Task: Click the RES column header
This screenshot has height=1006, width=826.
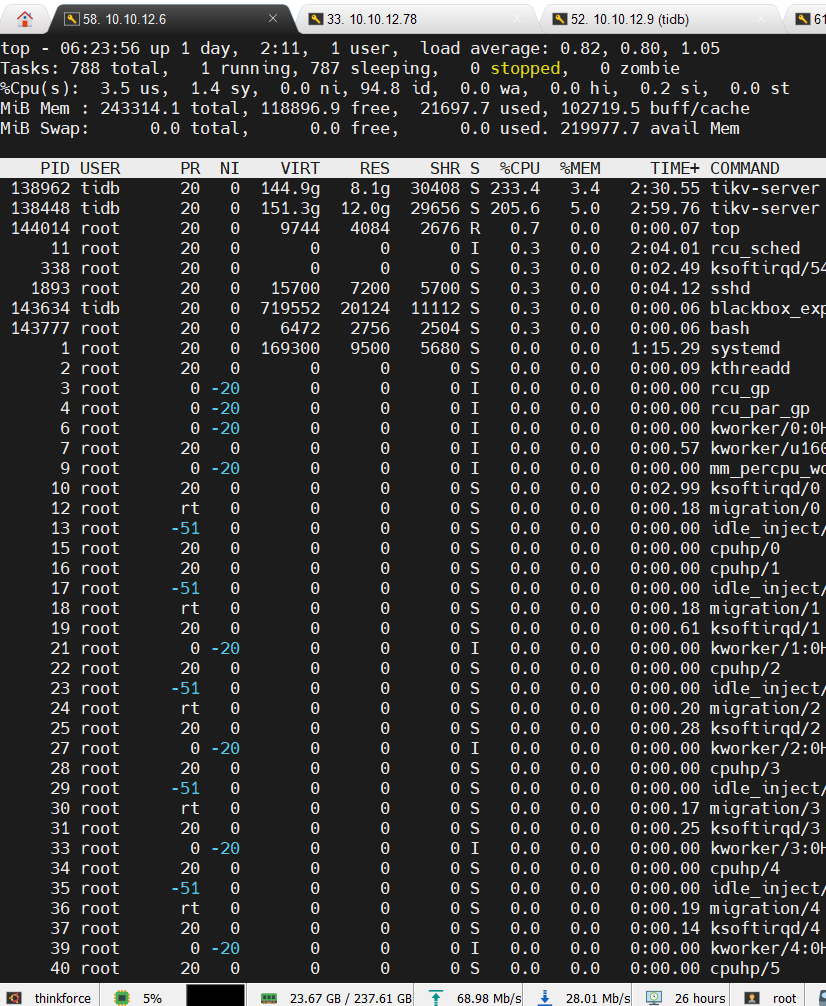Action: click(375, 168)
